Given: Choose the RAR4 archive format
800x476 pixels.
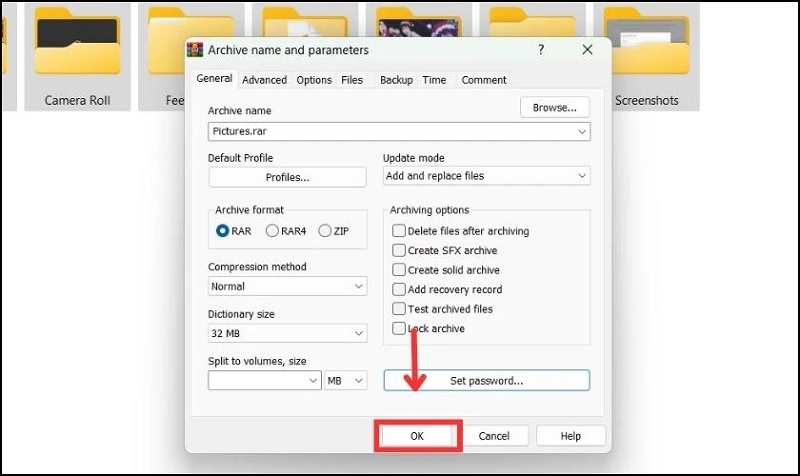Looking at the screenshot, I should coord(272,231).
